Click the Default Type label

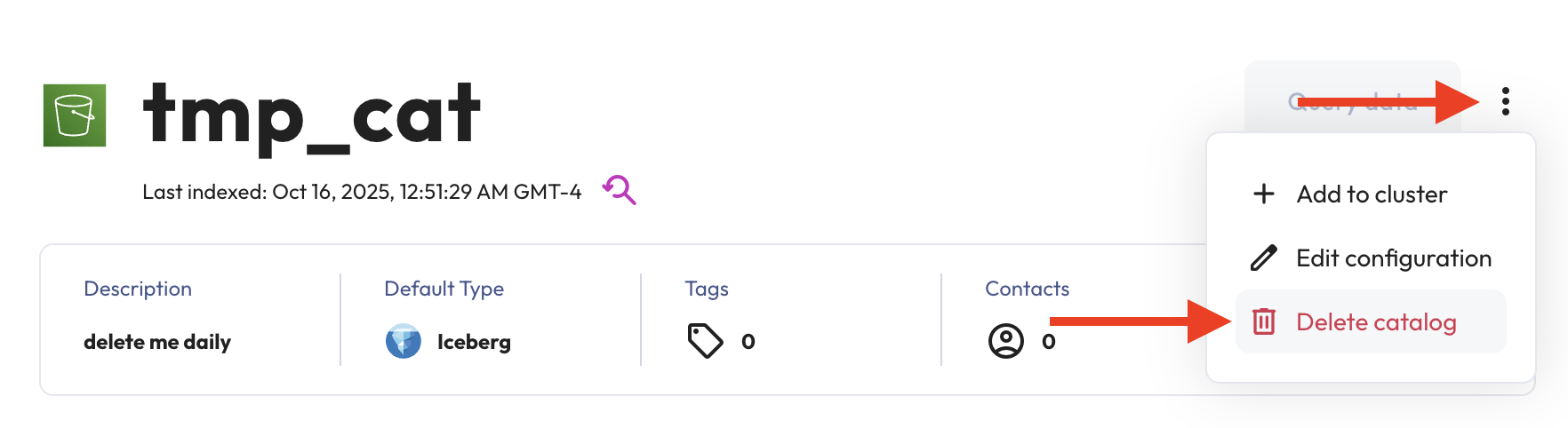click(444, 289)
